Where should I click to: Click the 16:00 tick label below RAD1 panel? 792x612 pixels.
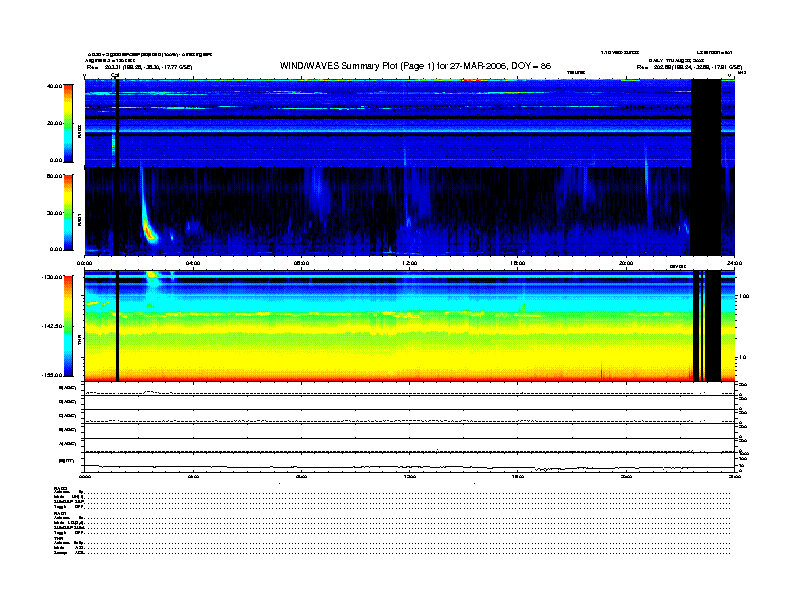(518, 263)
